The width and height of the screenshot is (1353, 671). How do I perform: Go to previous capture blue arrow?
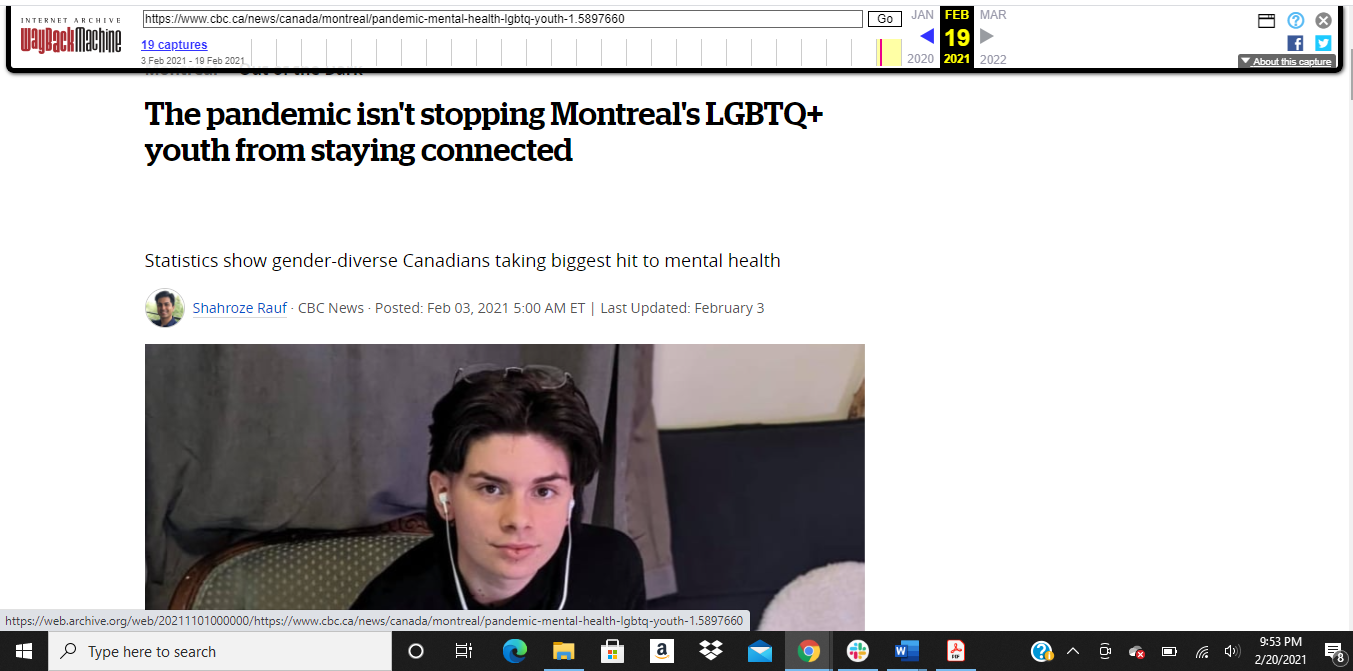[x=927, y=37]
